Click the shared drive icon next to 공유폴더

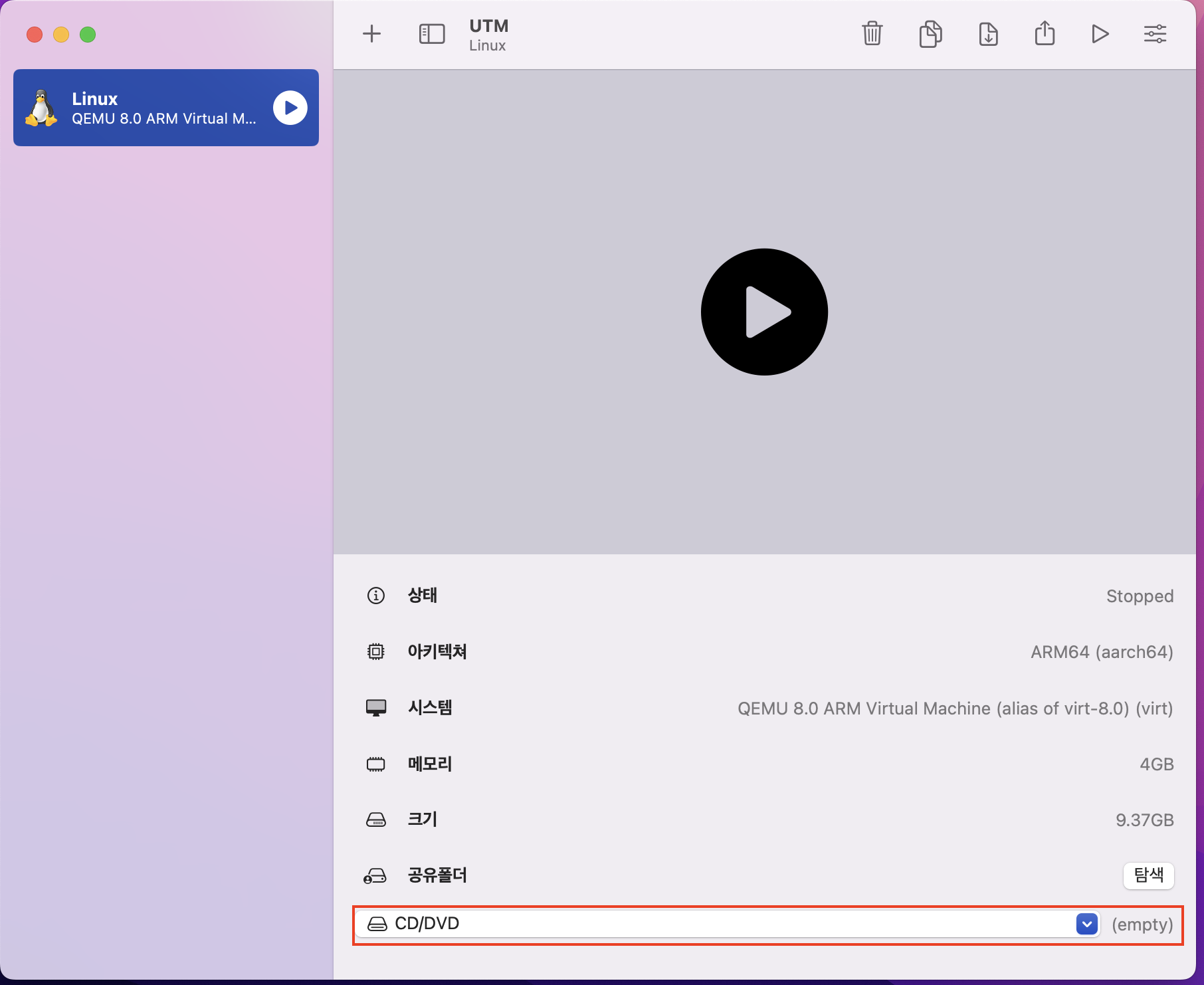[x=375, y=876]
